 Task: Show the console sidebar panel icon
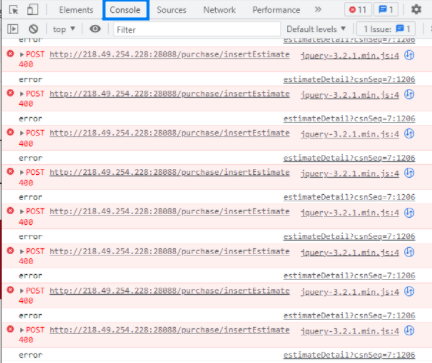13,29
